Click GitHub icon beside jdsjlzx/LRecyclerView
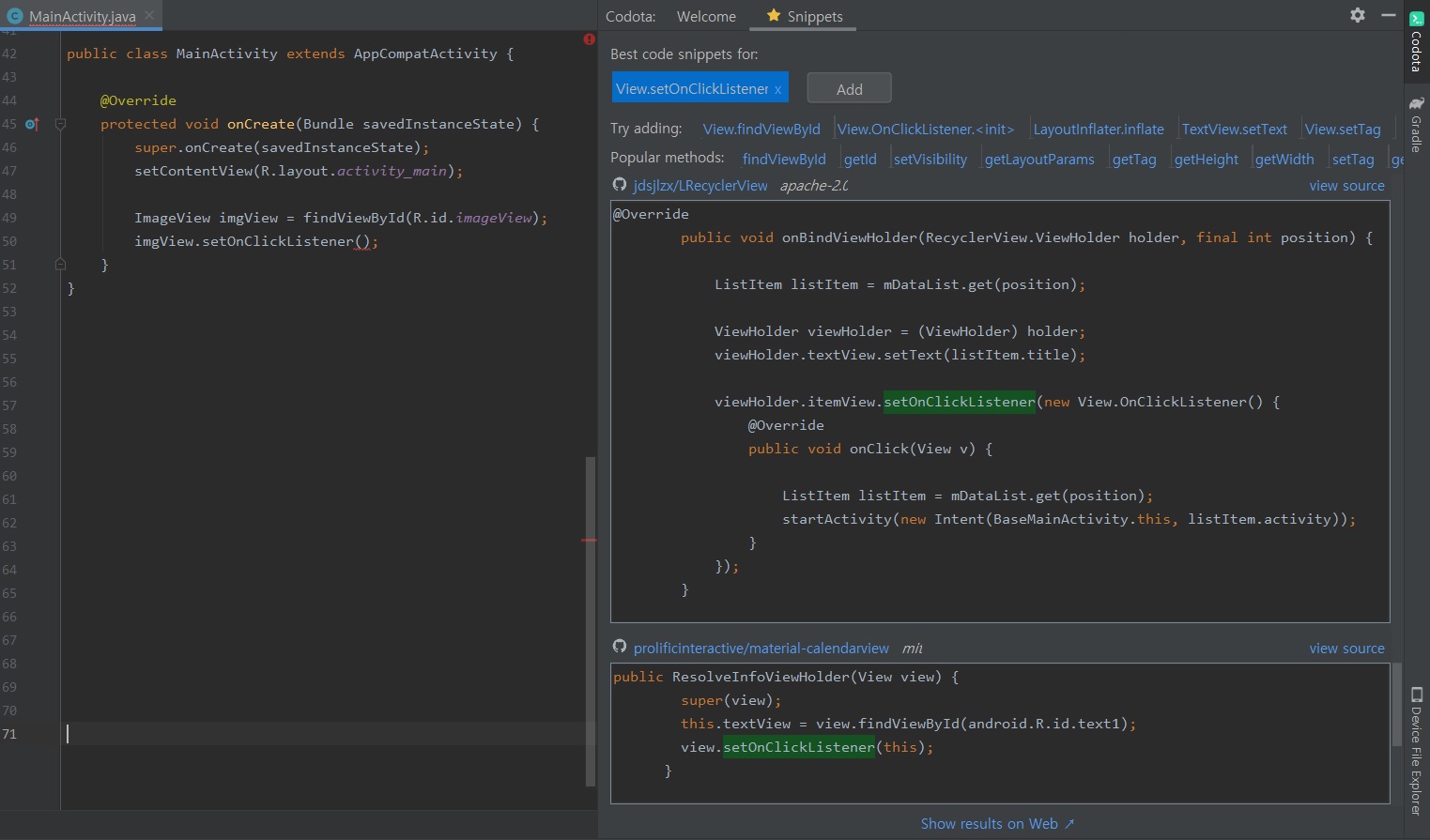The image size is (1430, 840). tap(619, 185)
